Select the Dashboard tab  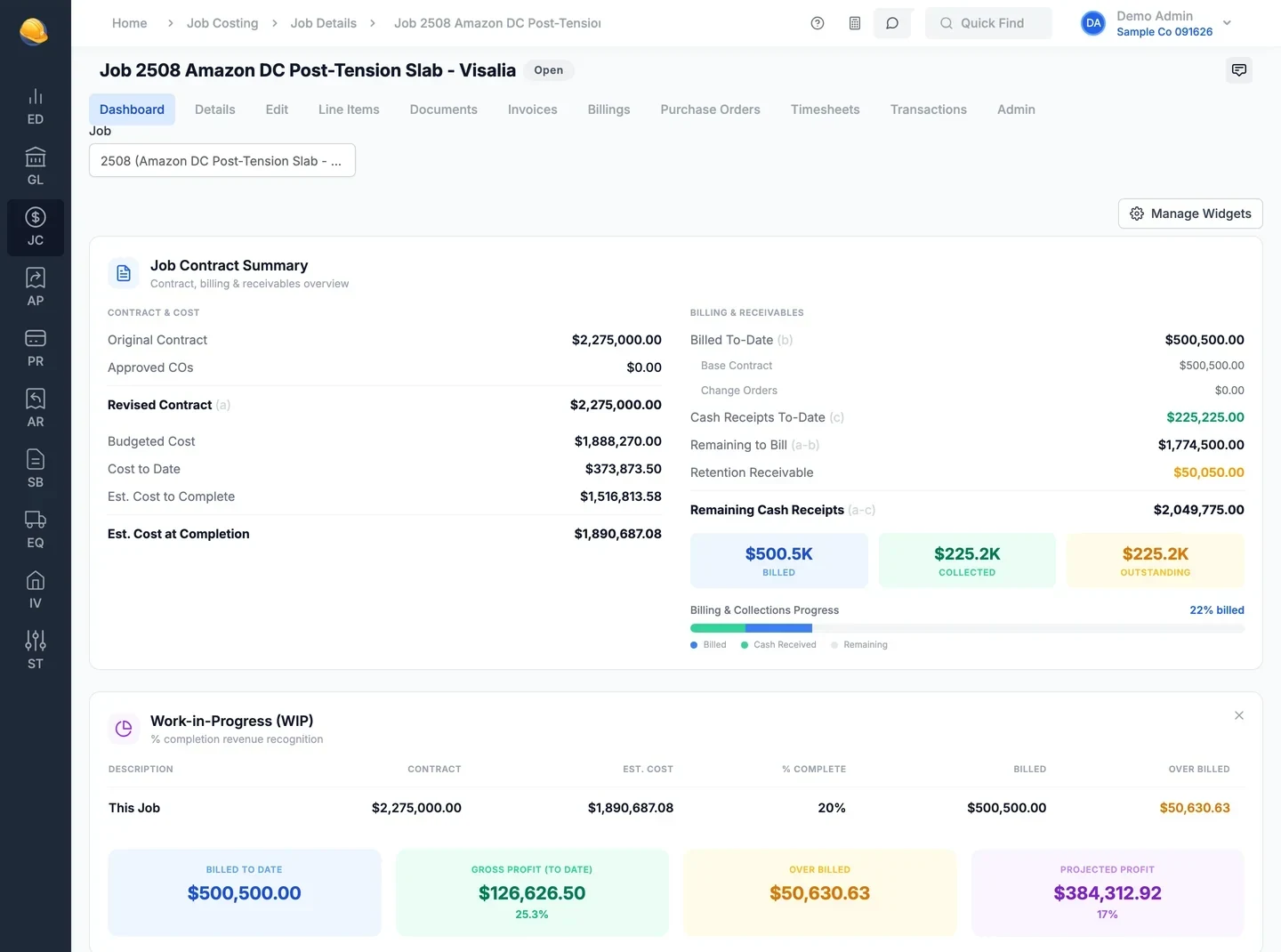click(132, 109)
